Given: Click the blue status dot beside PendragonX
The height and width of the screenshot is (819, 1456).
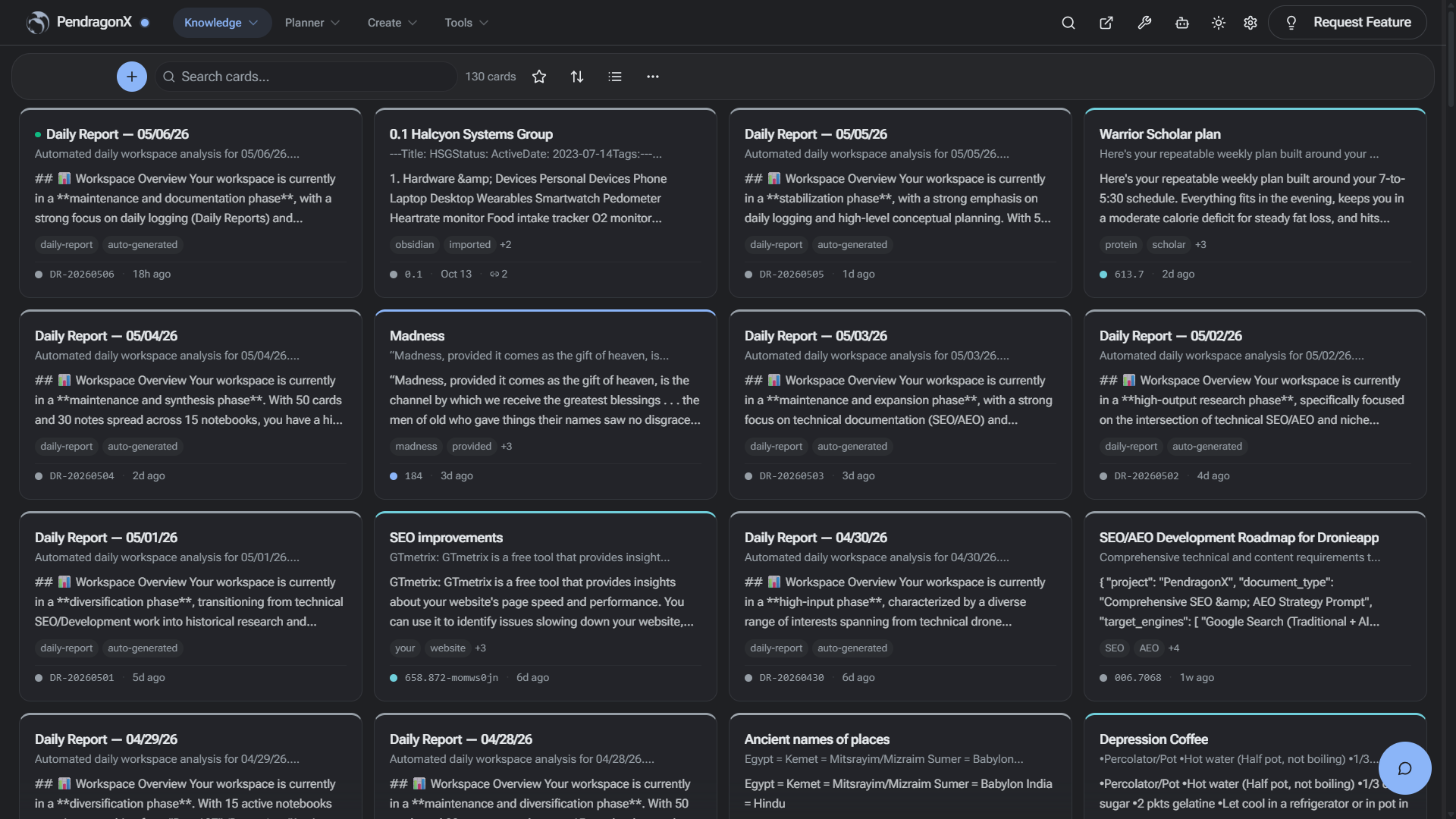Looking at the screenshot, I should (x=145, y=23).
